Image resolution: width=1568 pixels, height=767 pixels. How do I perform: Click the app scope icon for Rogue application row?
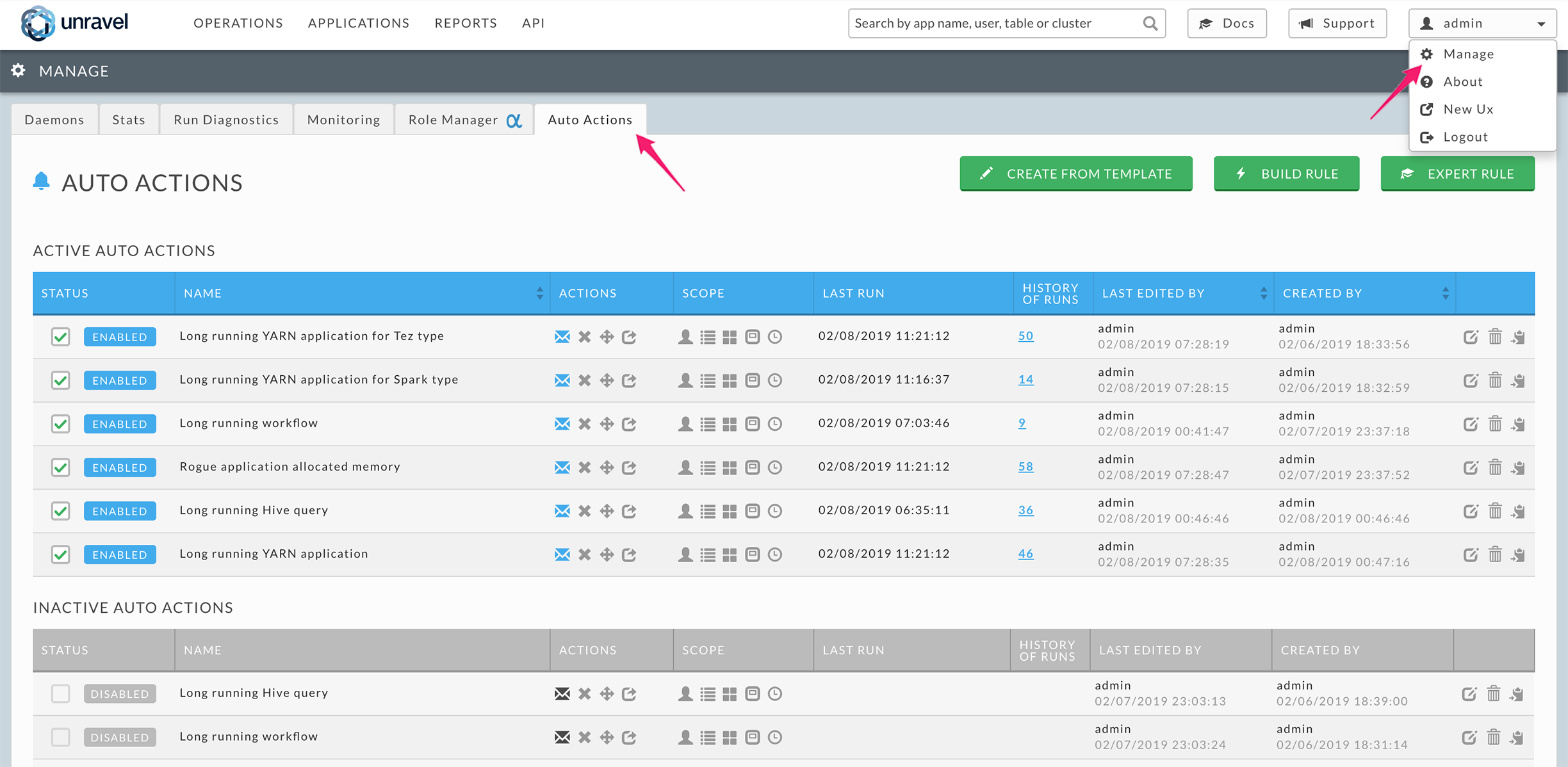[x=753, y=467]
